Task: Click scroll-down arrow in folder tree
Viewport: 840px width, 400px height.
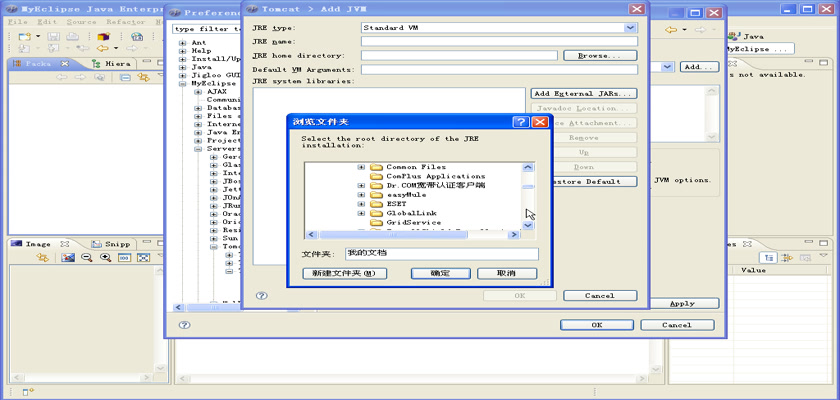Action: 528,225
